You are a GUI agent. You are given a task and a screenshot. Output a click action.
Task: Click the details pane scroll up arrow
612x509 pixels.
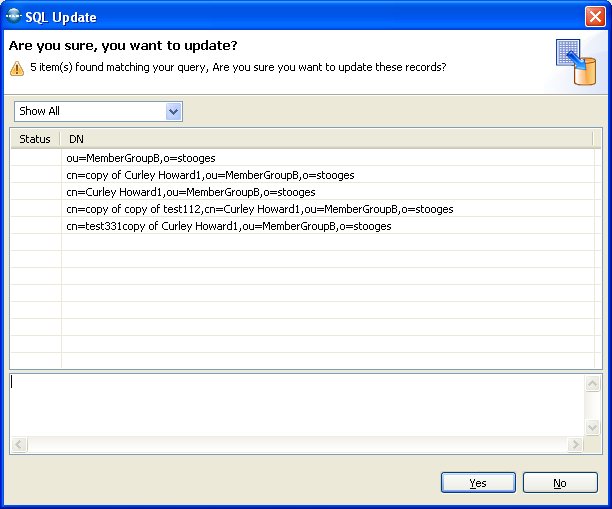pos(593,384)
